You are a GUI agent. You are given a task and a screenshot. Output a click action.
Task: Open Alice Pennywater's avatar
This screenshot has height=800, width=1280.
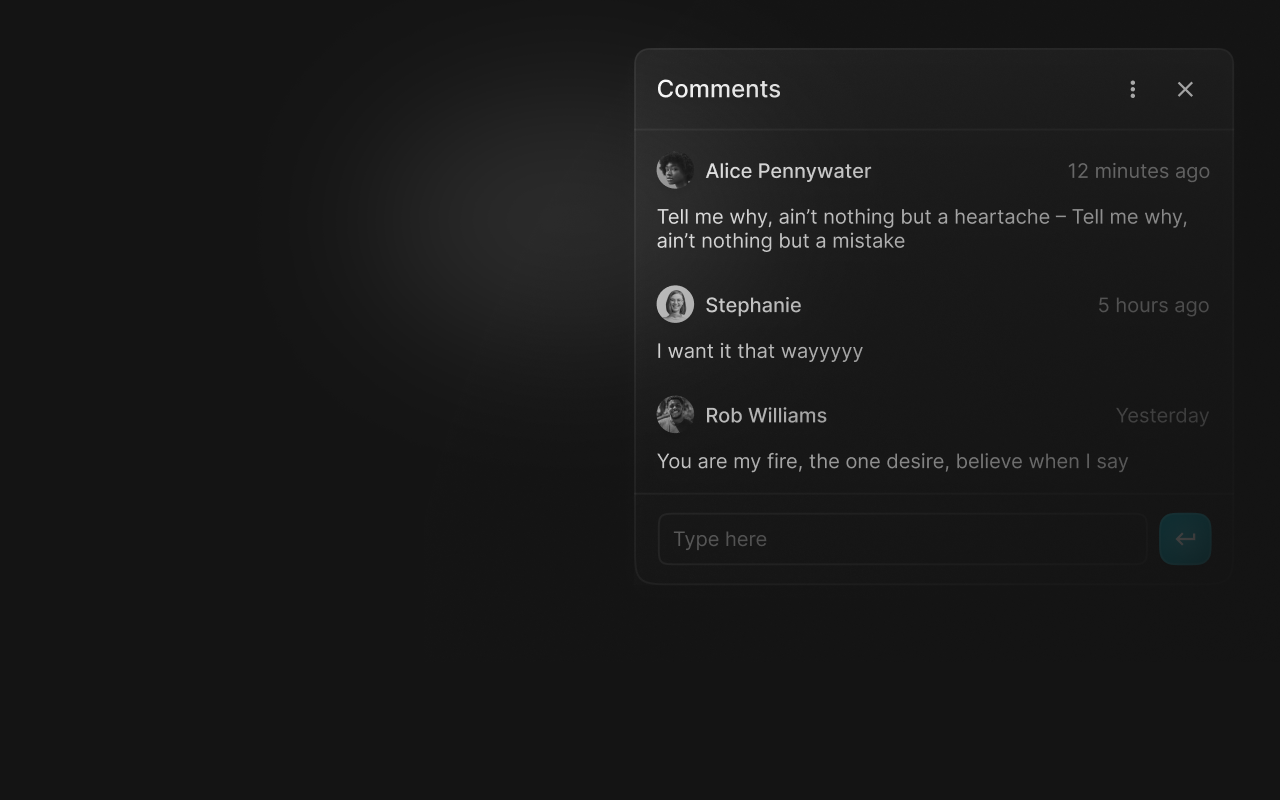click(x=675, y=170)
